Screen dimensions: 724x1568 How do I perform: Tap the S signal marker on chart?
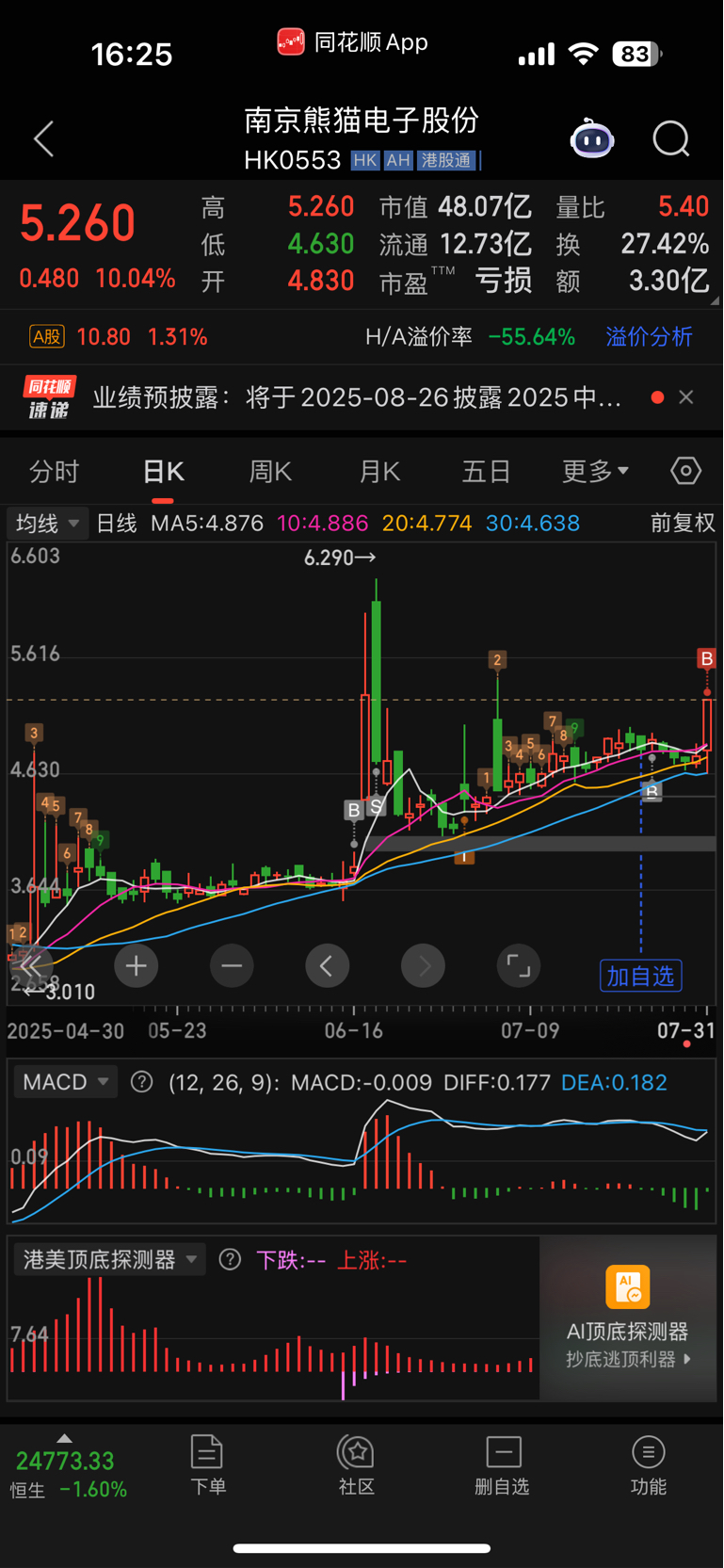pos(376,806)
